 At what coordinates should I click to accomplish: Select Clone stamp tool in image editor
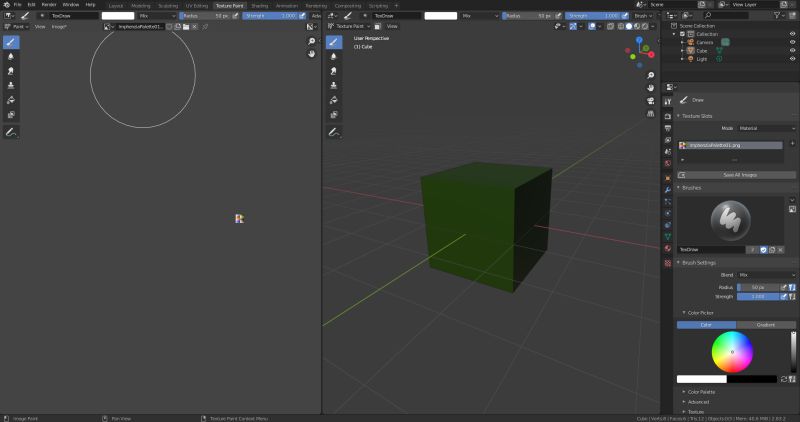[11, 86]
